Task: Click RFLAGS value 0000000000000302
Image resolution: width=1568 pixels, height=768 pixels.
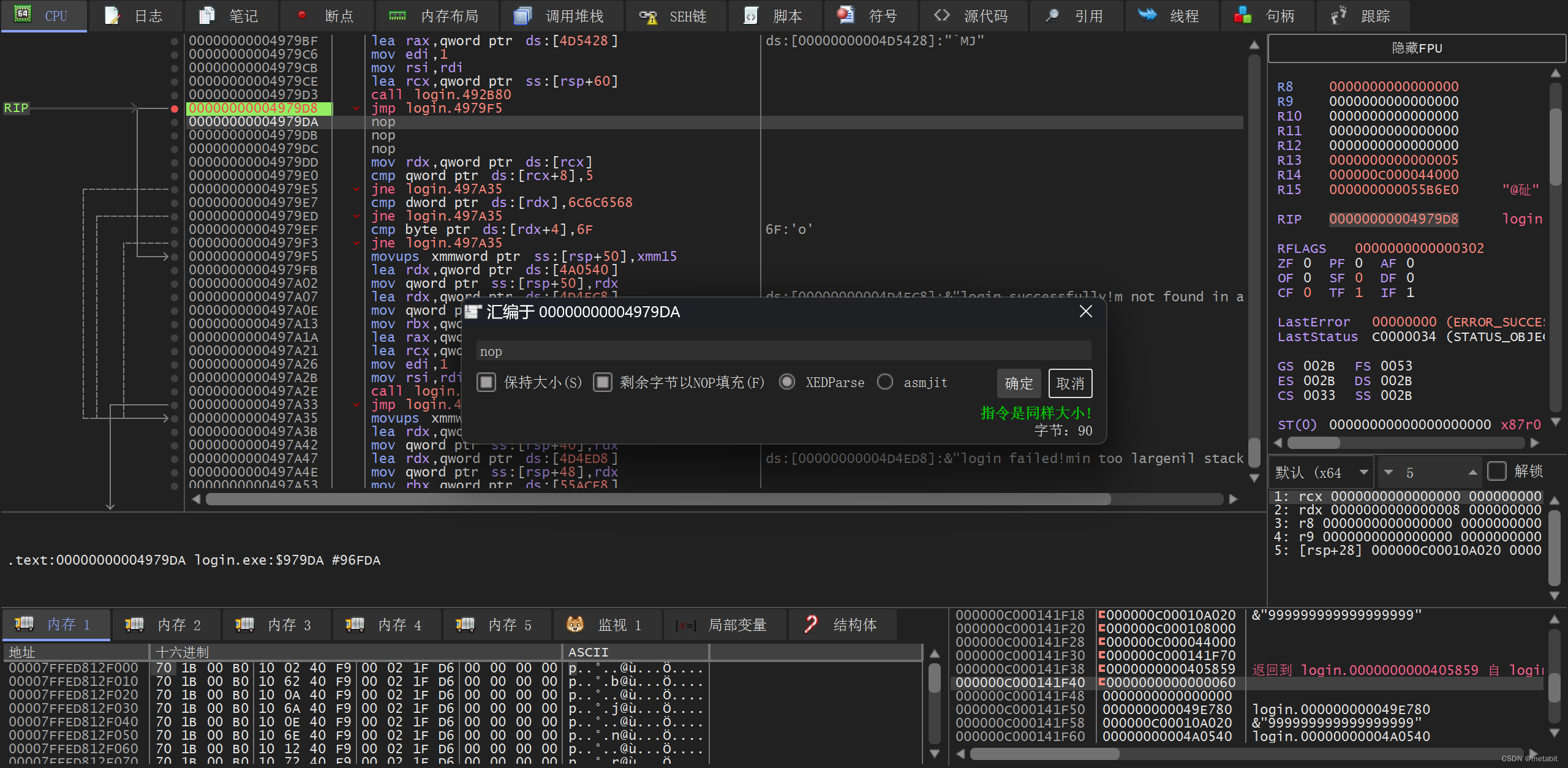Action: (1419, 249)
